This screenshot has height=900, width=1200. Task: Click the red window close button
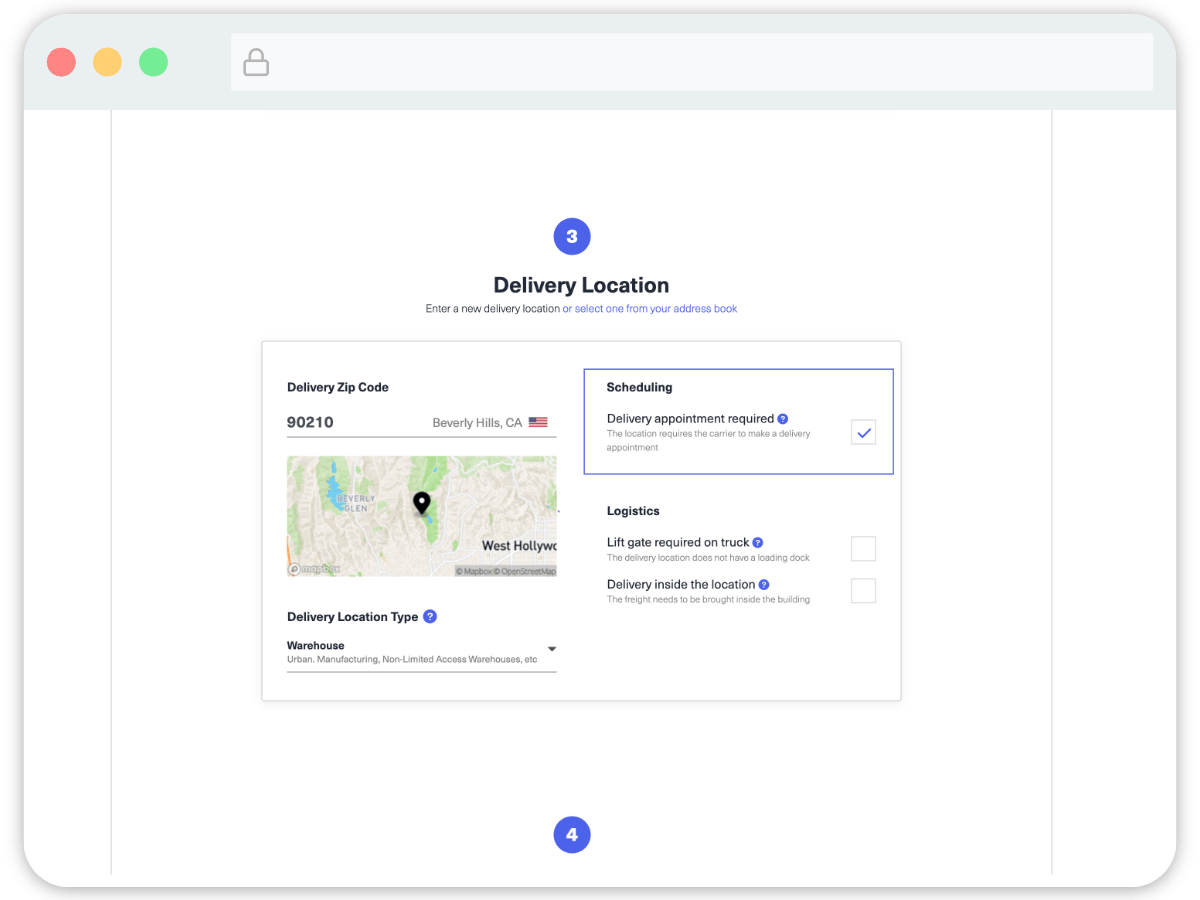point(62,62)
